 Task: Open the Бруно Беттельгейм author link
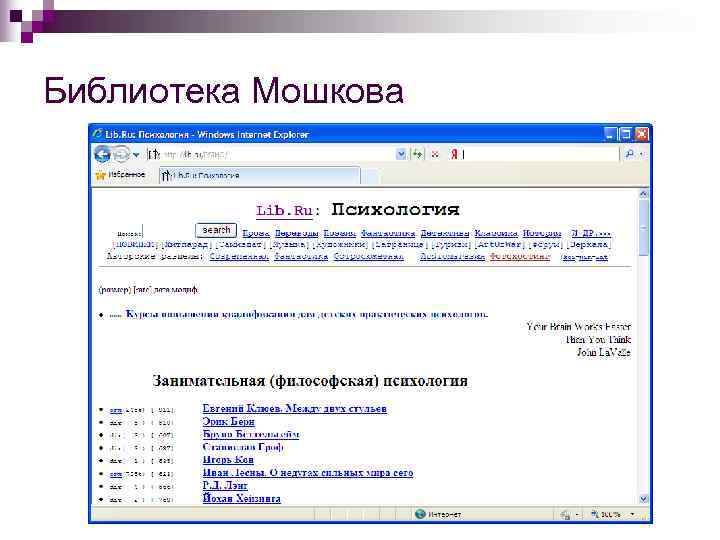(251, 434)
